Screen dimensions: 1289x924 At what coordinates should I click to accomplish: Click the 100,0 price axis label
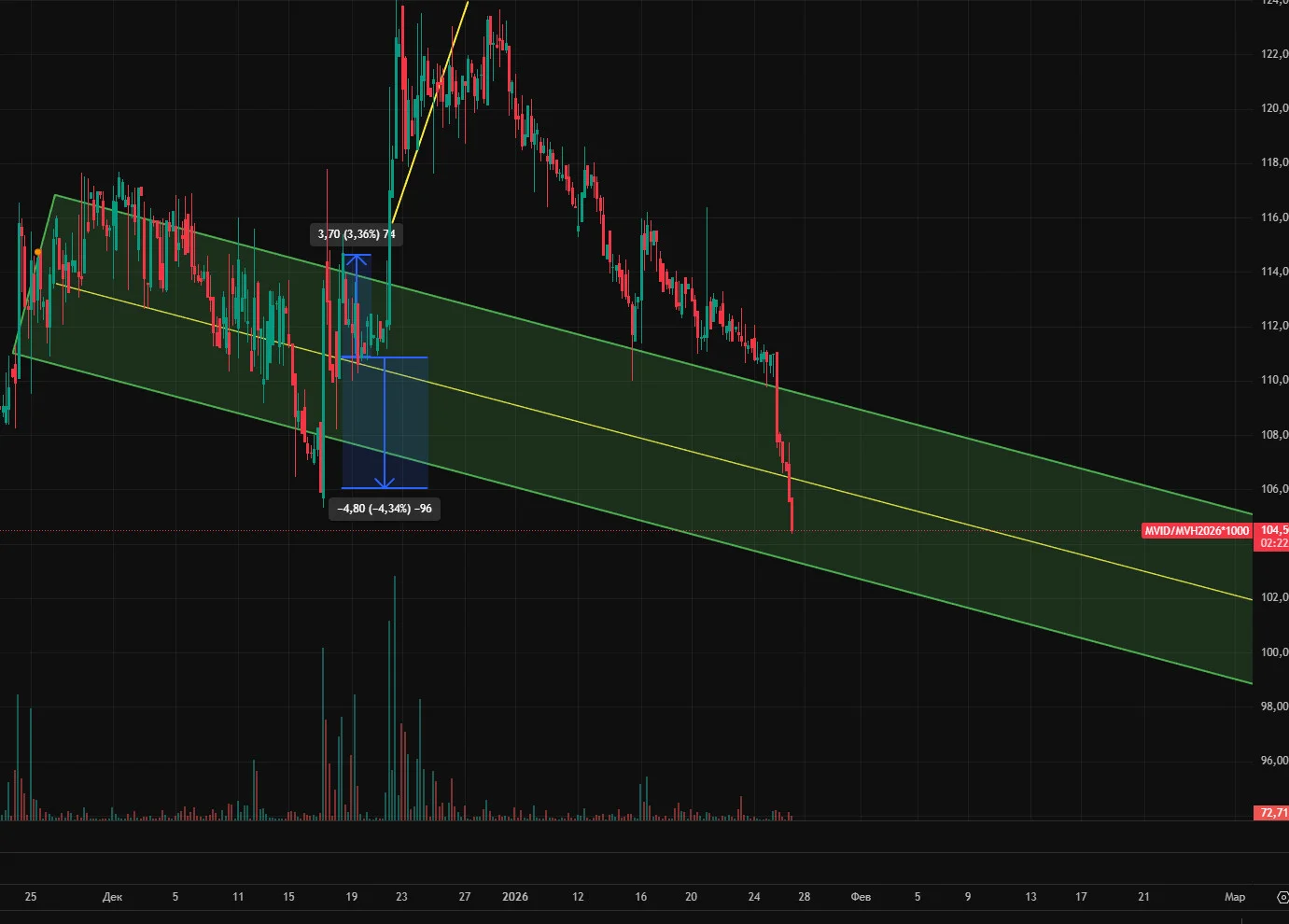point(1274,652)
